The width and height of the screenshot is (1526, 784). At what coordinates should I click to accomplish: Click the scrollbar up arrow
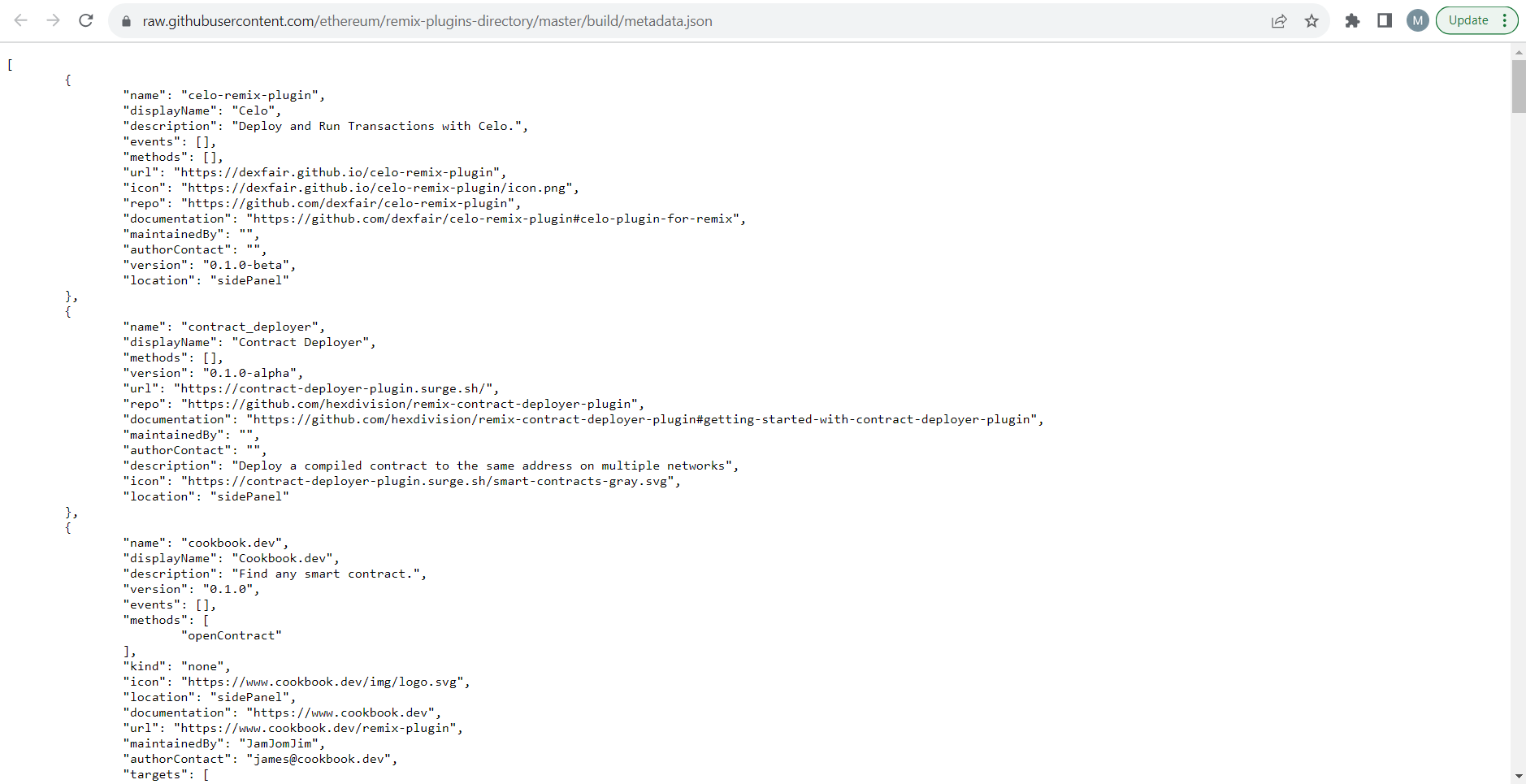tap(1519, 52)
